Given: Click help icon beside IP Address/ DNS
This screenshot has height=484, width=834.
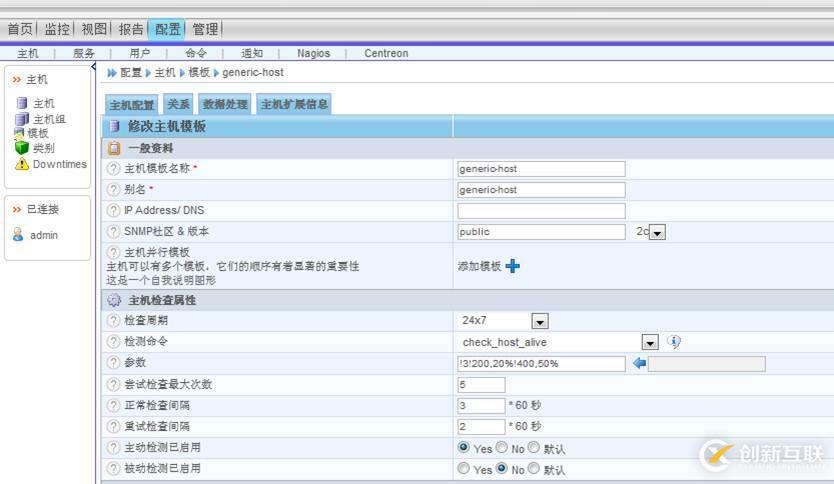Looking at the screenshot, I should [x=113, y=211].
